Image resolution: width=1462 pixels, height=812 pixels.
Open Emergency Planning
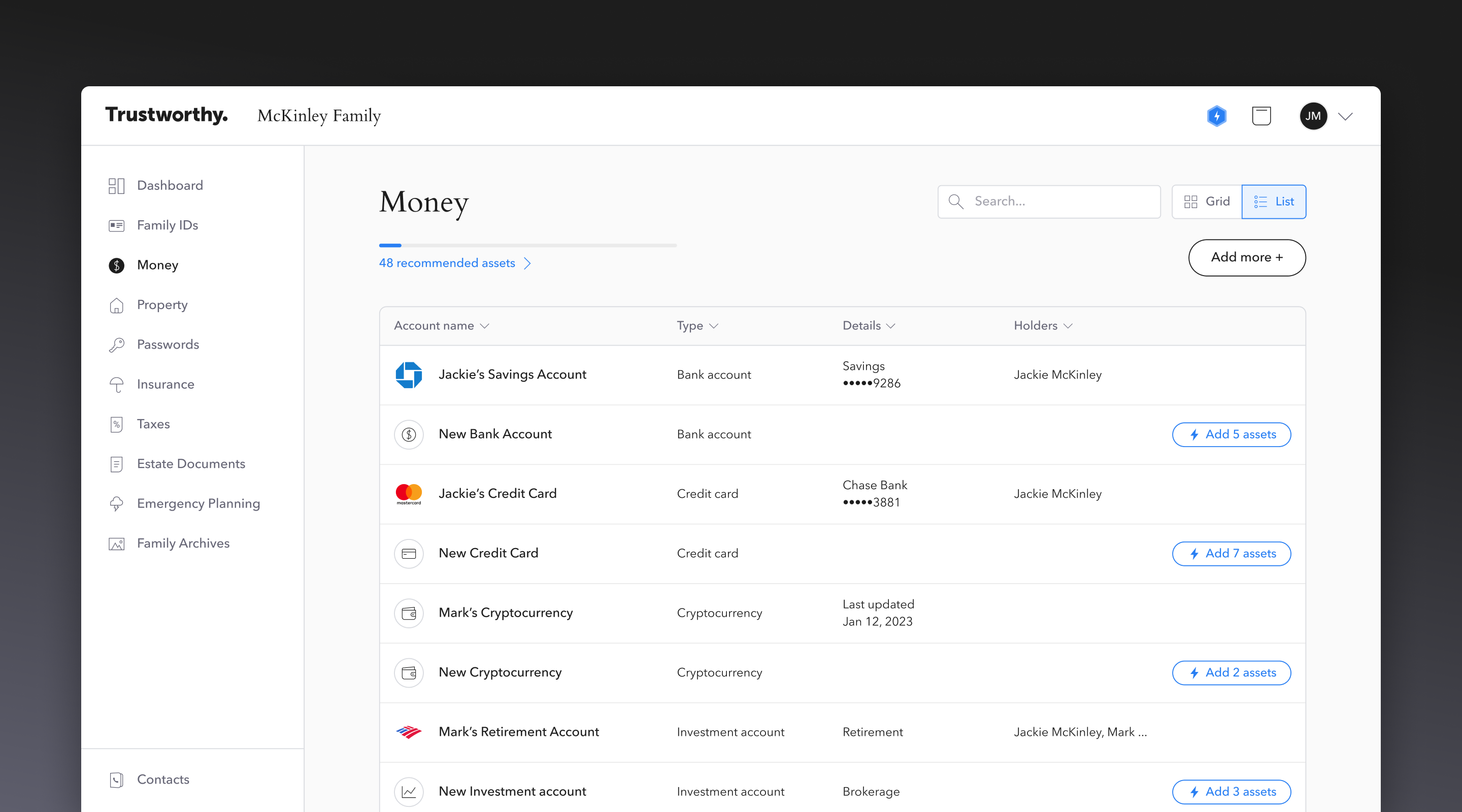198,503
